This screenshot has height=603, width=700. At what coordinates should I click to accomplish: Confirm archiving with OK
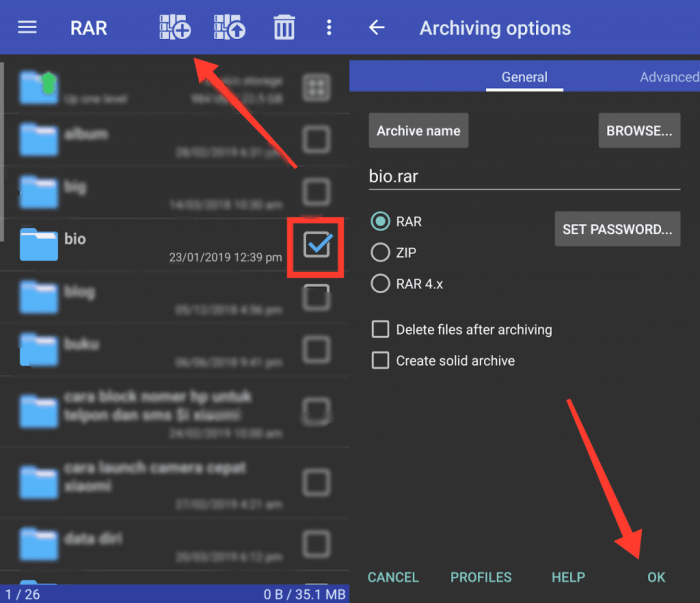tap(656, 577)
